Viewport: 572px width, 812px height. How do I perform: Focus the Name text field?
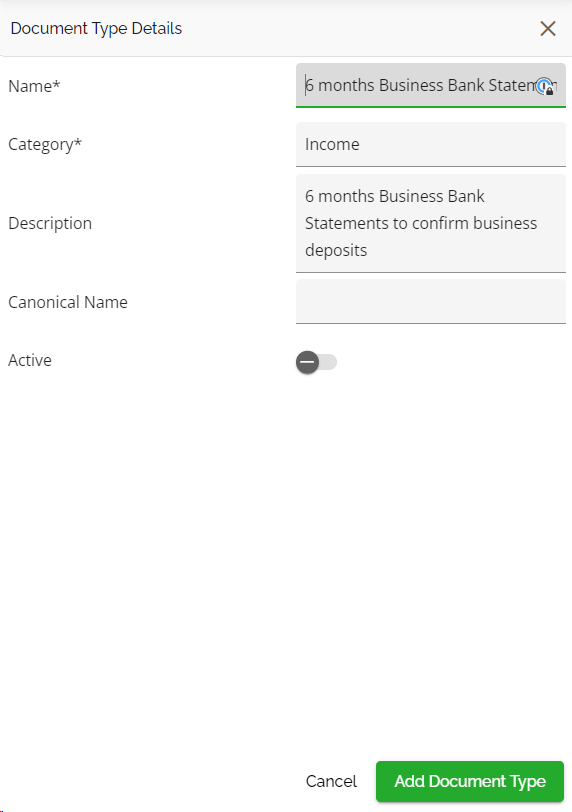[431, 85]
